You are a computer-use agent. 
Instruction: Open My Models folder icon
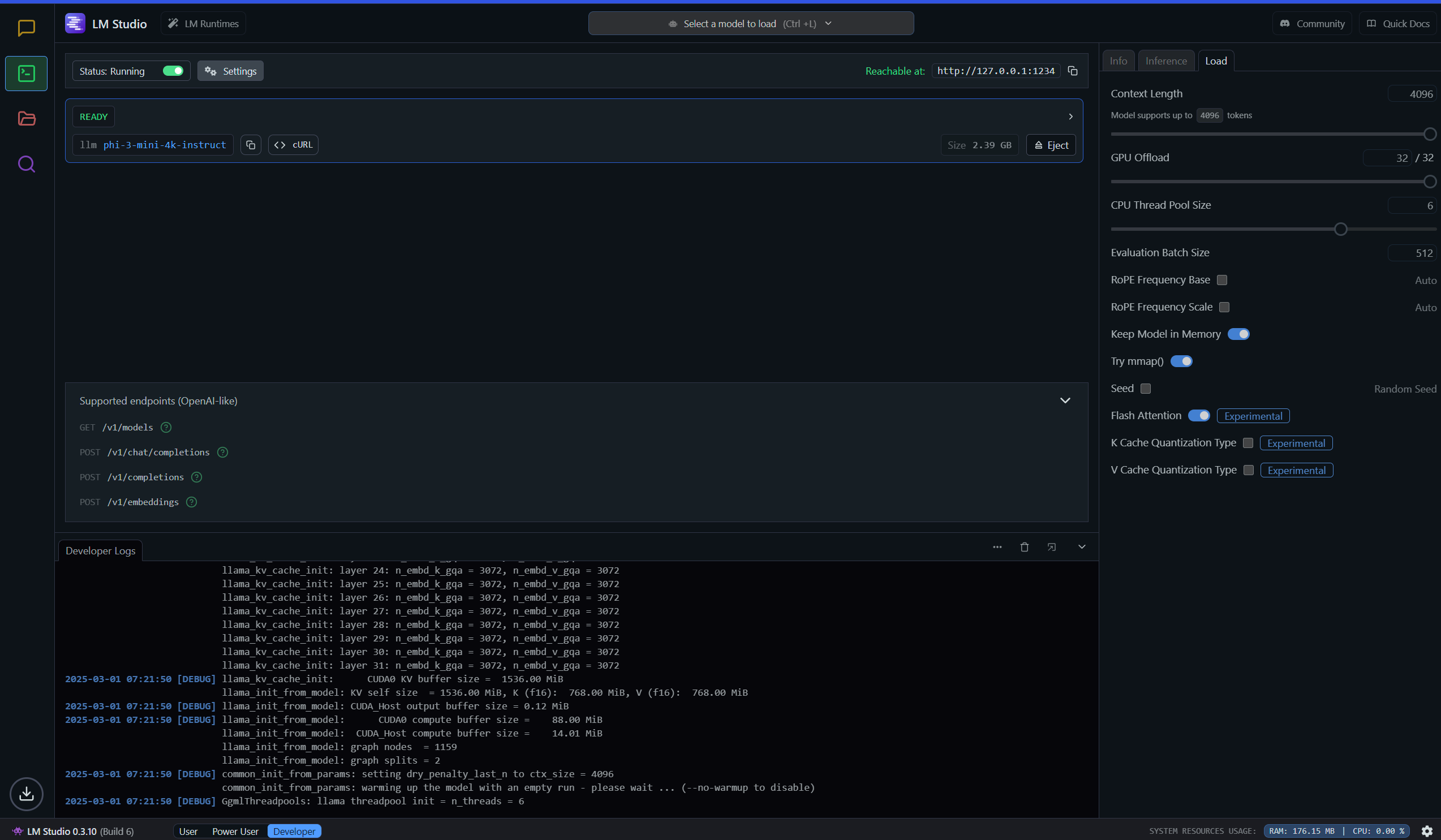[x=26, y=118]
